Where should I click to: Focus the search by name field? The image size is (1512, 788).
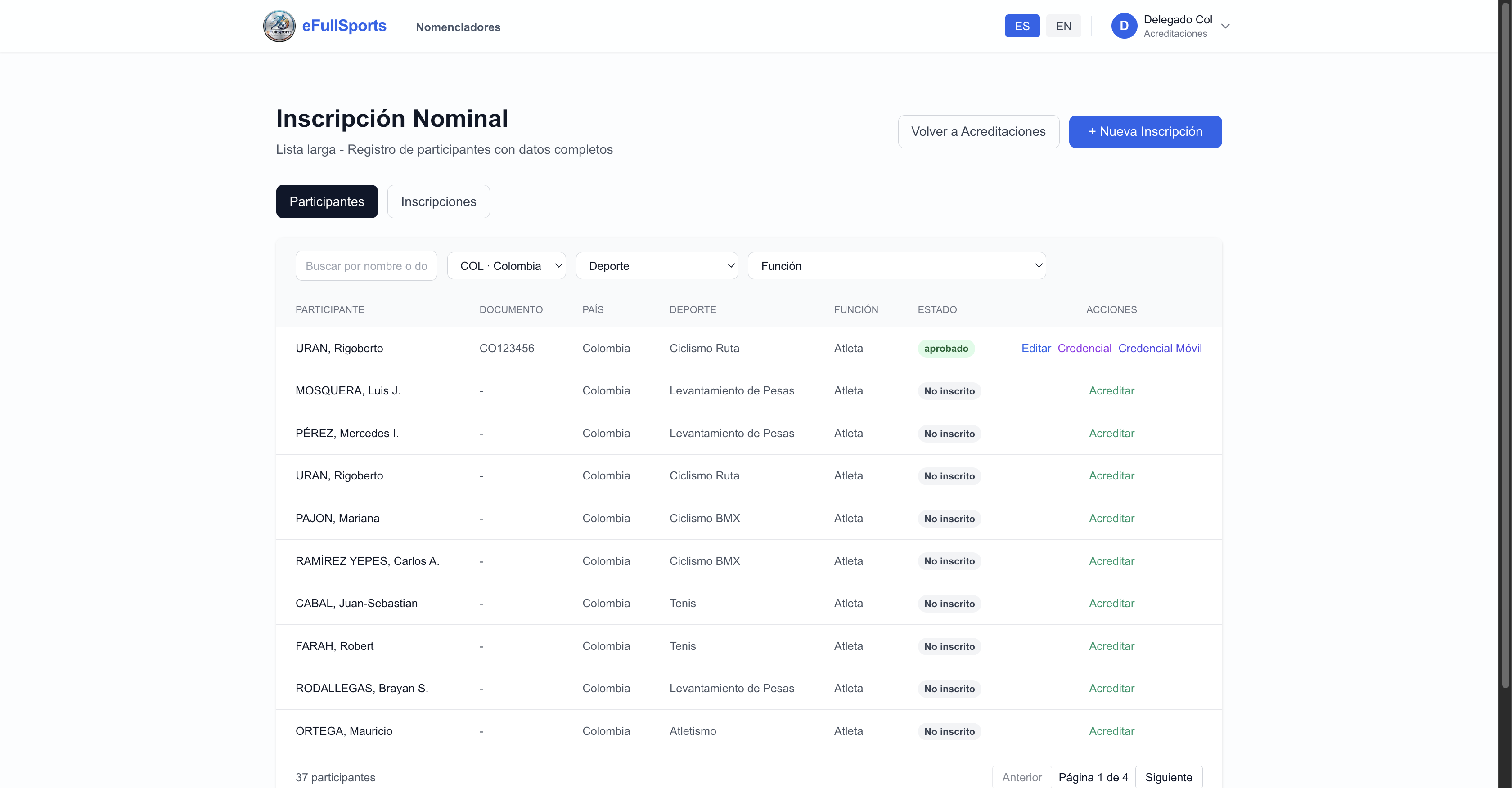click(x=366, y=266)
